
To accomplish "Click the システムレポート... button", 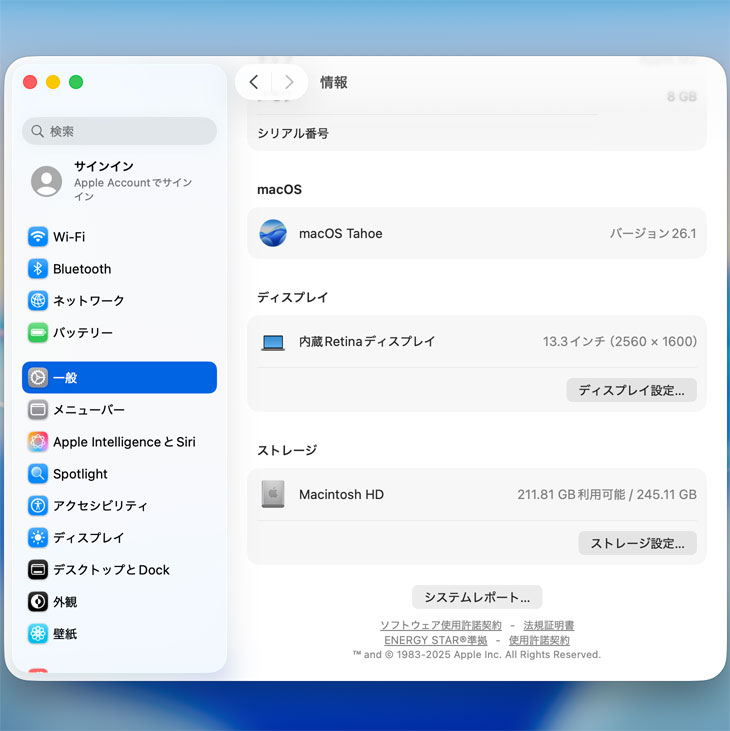I will pyautogui.click(x=477, y=597).
